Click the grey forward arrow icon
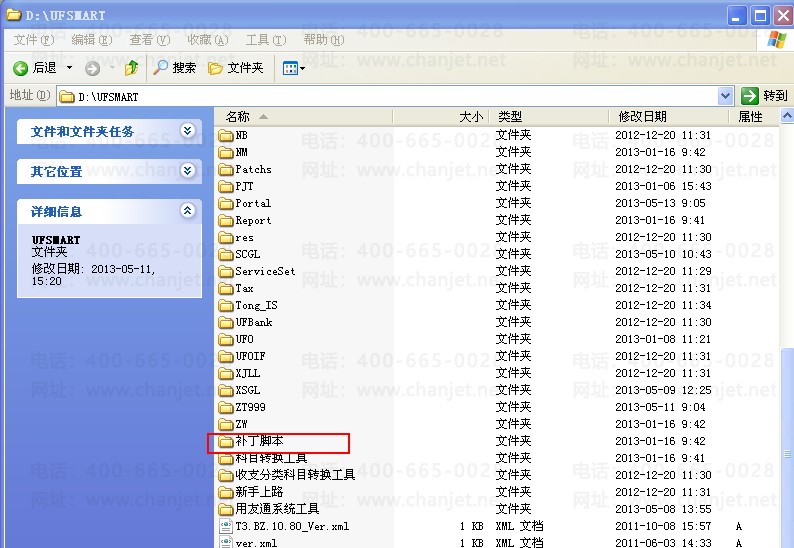794x548 pixels. click(x=92, y=68)
